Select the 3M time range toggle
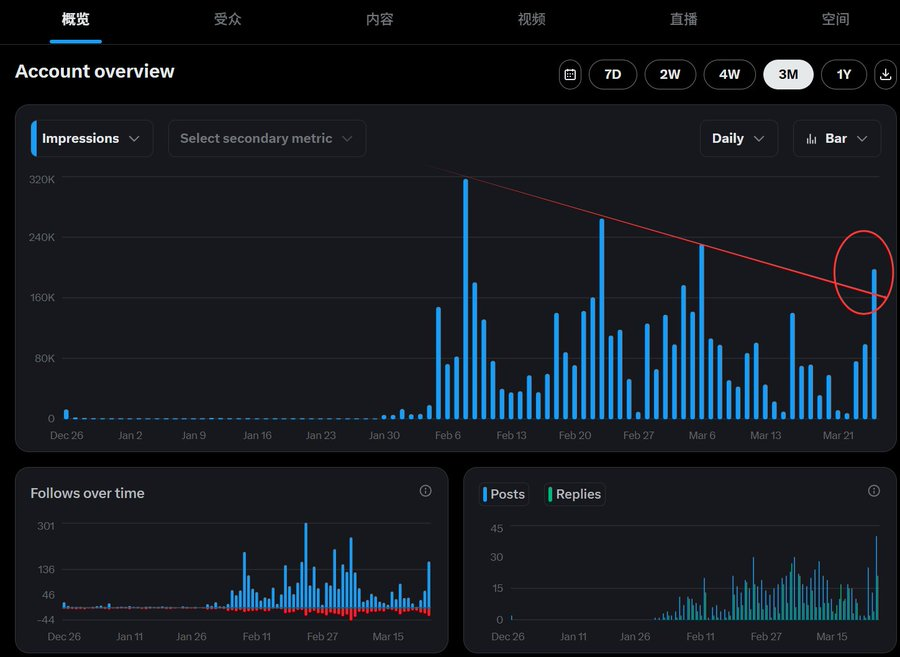The width and height of the screenshot is (900, 657). tap(788, 74)
